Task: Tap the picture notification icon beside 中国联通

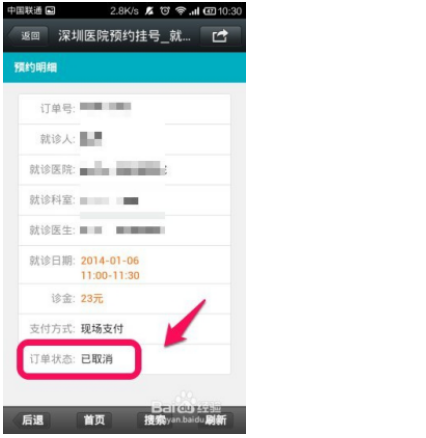Action: pyautogui.click(x=50, y=11)
